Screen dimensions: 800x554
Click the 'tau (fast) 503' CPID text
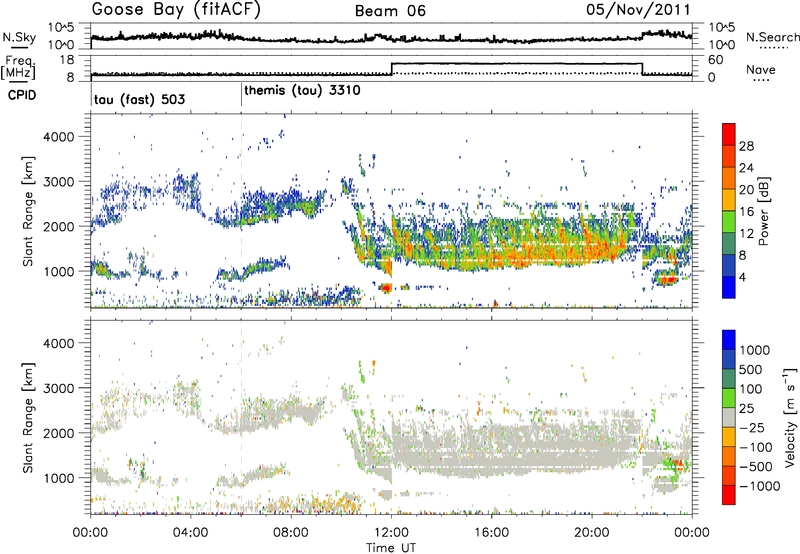(139, 99)
